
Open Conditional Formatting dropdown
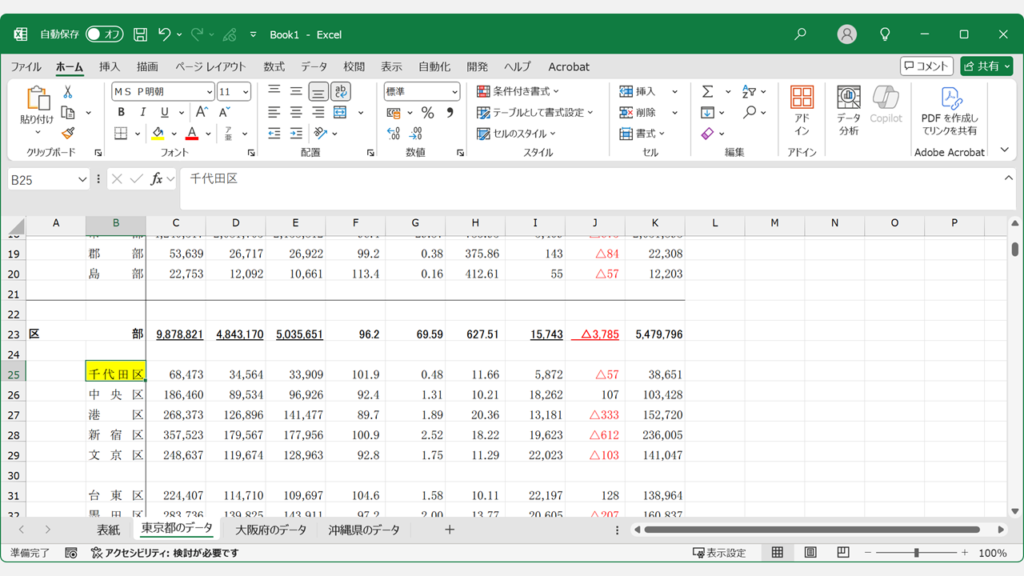[519, 91]
